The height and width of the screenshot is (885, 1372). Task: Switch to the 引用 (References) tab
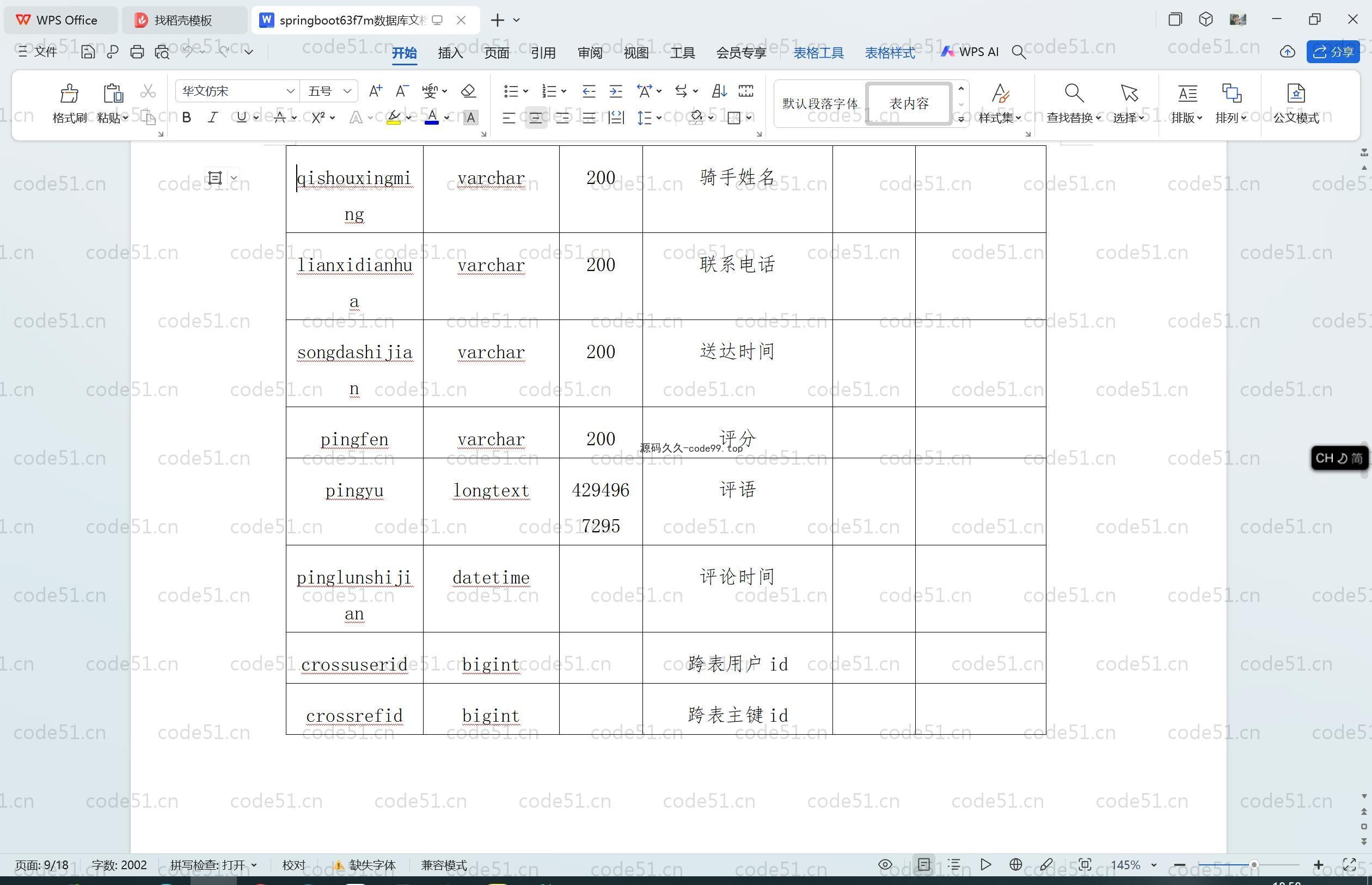coord(543,53)
